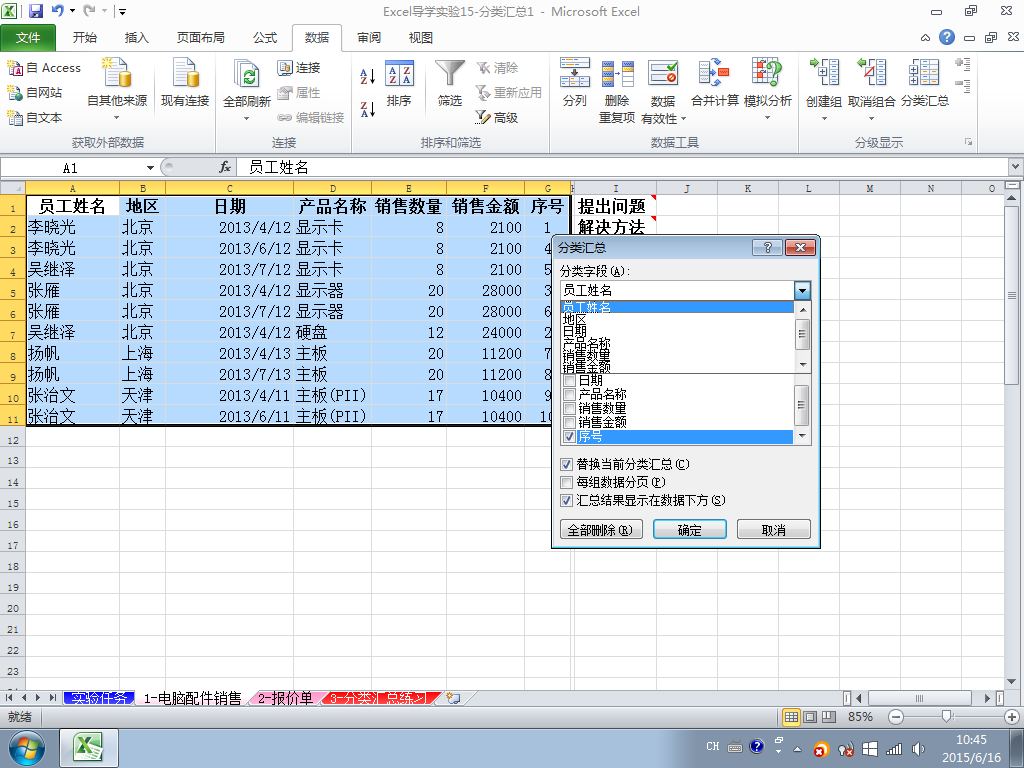Open 连接 connections in the ribbon
The height and width of the screenshot is (768, 1024).
[x=298, y=67]
